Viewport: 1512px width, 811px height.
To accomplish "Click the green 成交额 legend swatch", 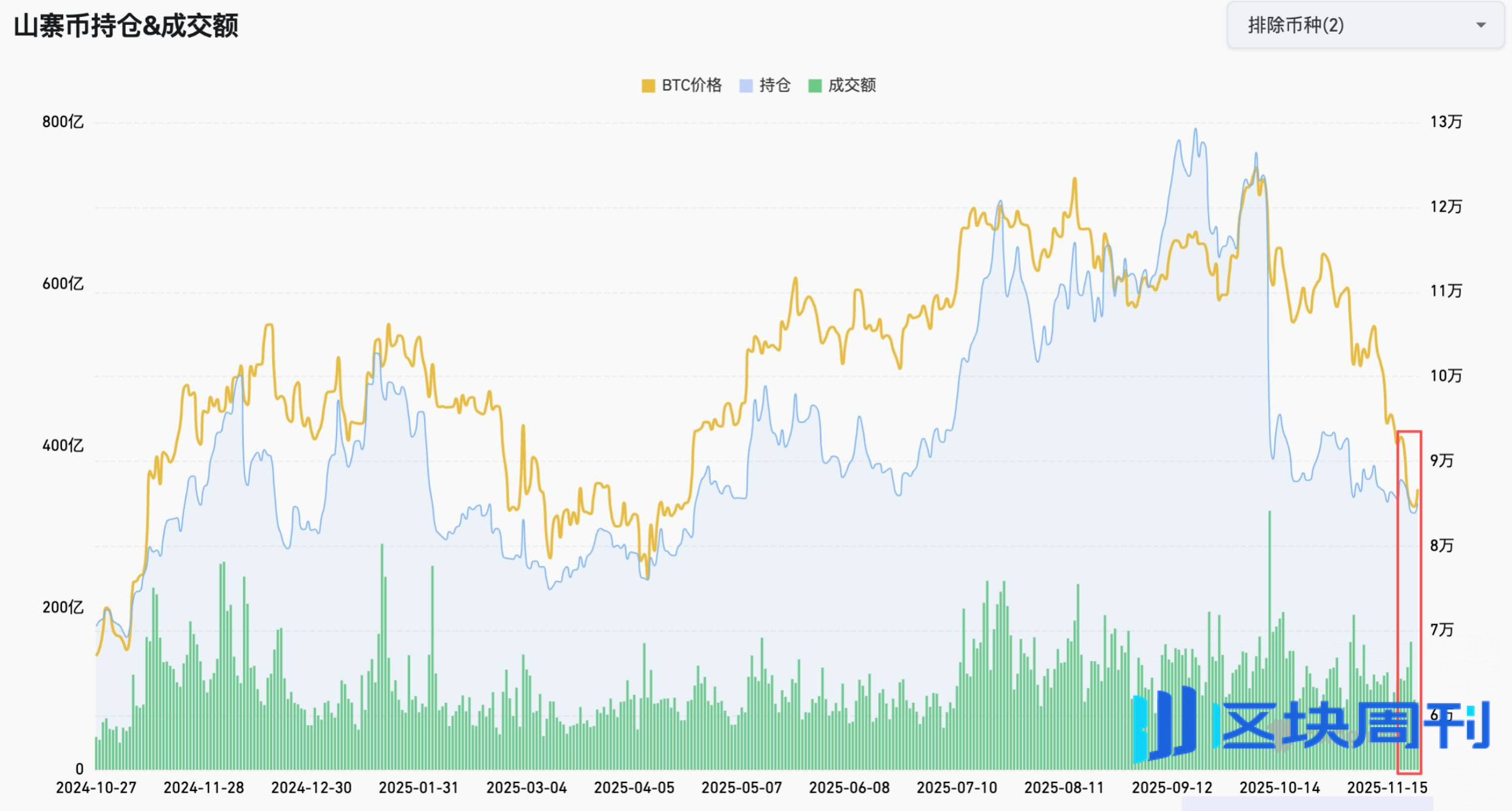I will coord(814,86).
